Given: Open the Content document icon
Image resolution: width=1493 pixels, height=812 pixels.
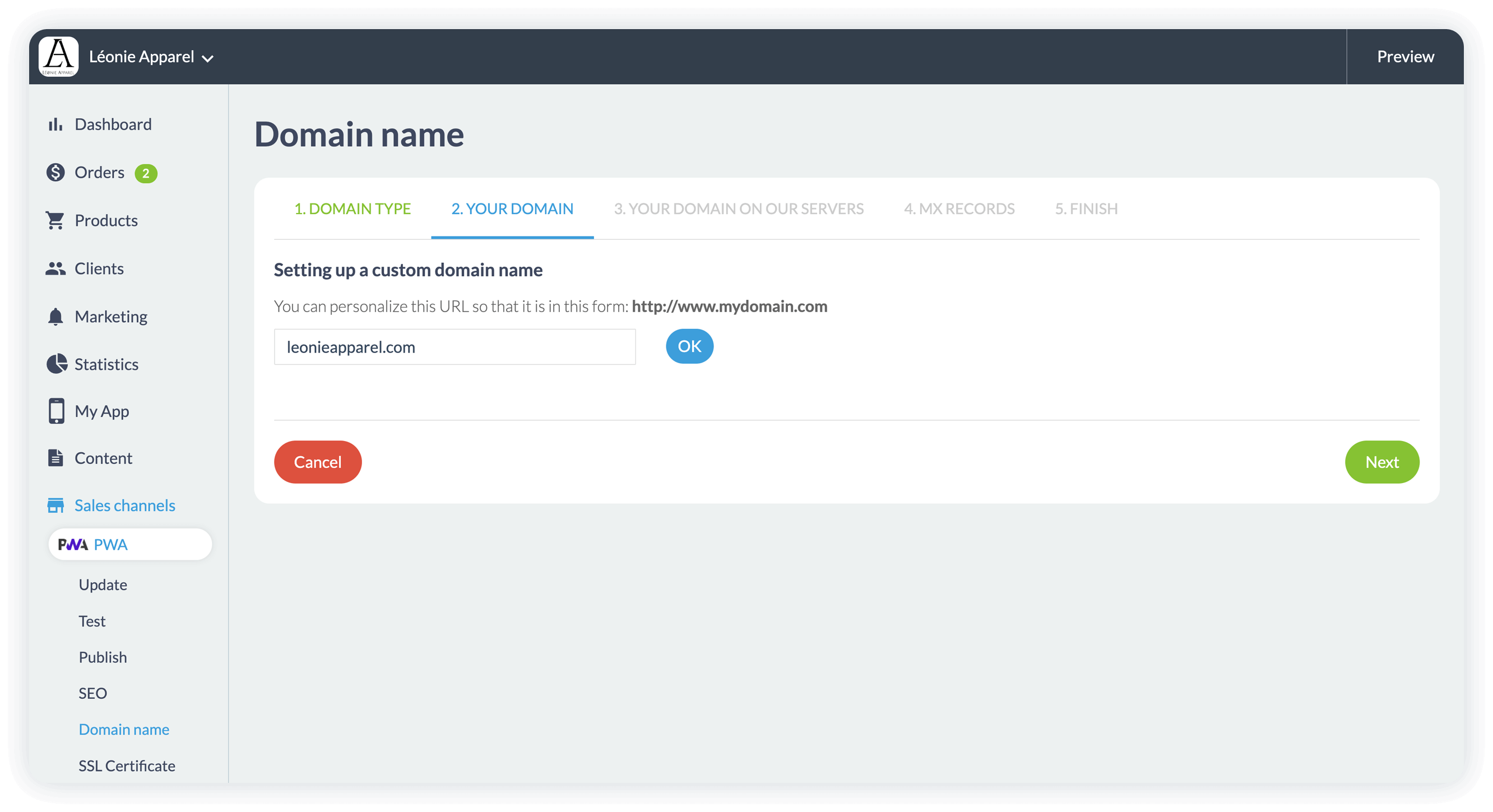Looking at the screenshot, I should point(55,457).
